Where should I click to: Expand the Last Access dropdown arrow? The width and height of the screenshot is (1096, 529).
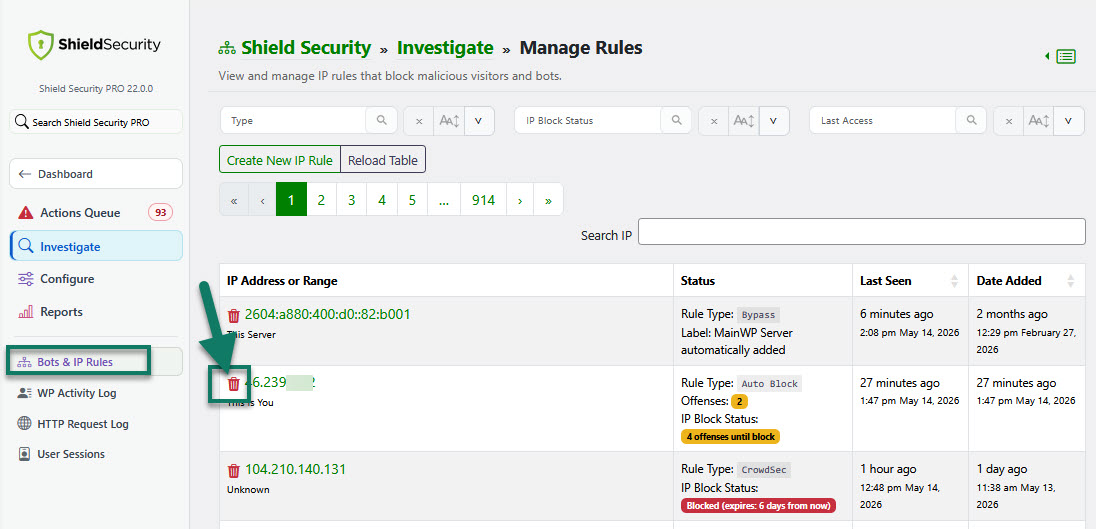[x=1069, y=121]
